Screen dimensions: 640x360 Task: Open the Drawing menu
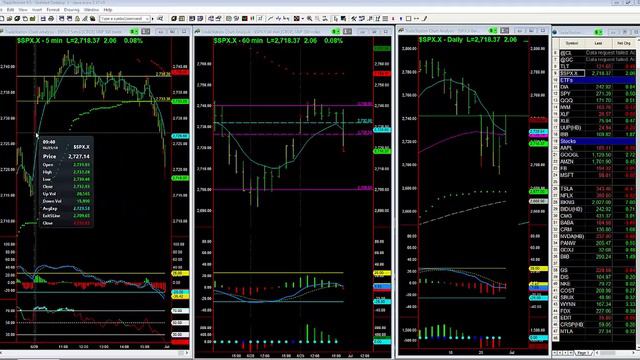coord(71,9)
